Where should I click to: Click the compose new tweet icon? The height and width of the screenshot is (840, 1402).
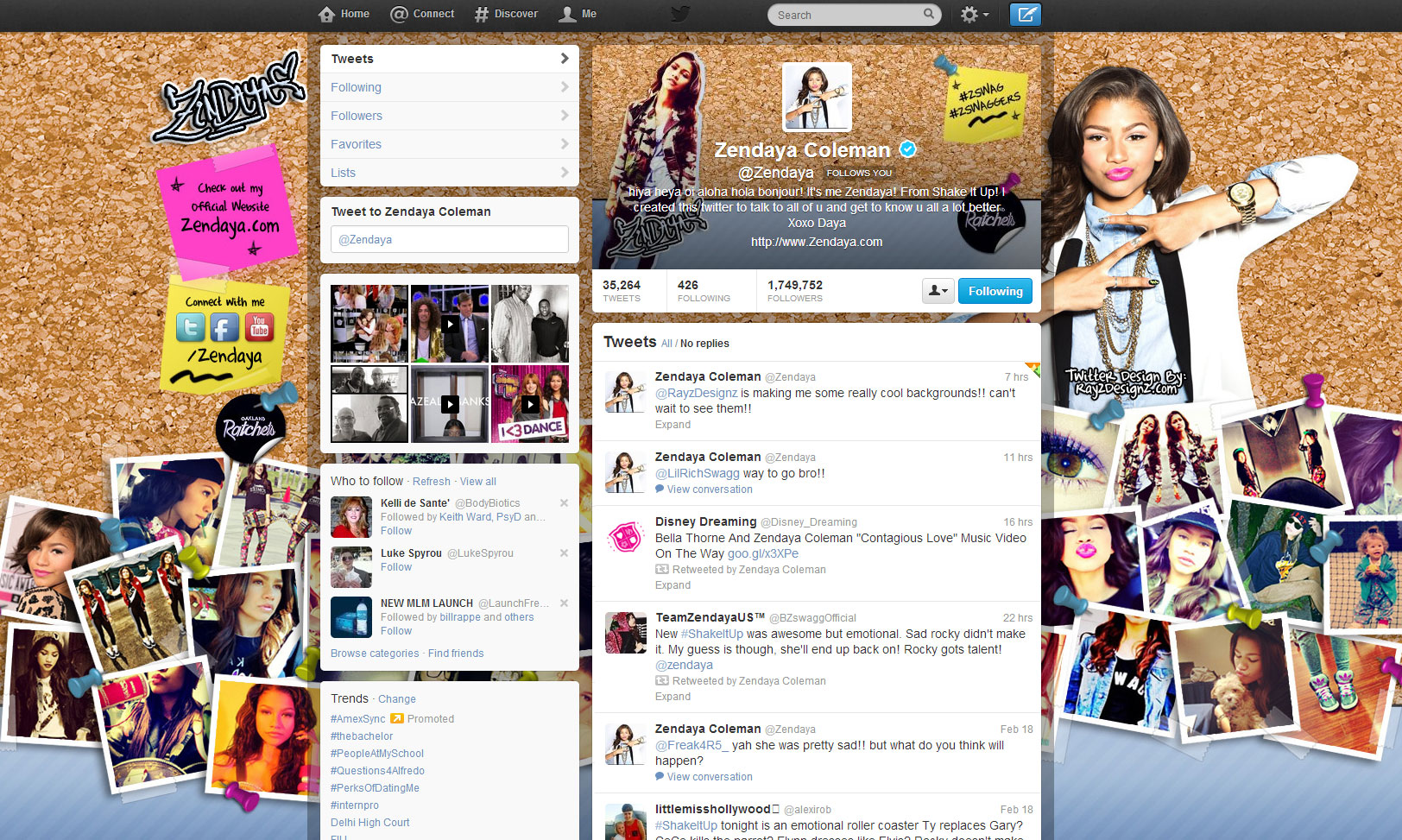(x=1026, y=15)
